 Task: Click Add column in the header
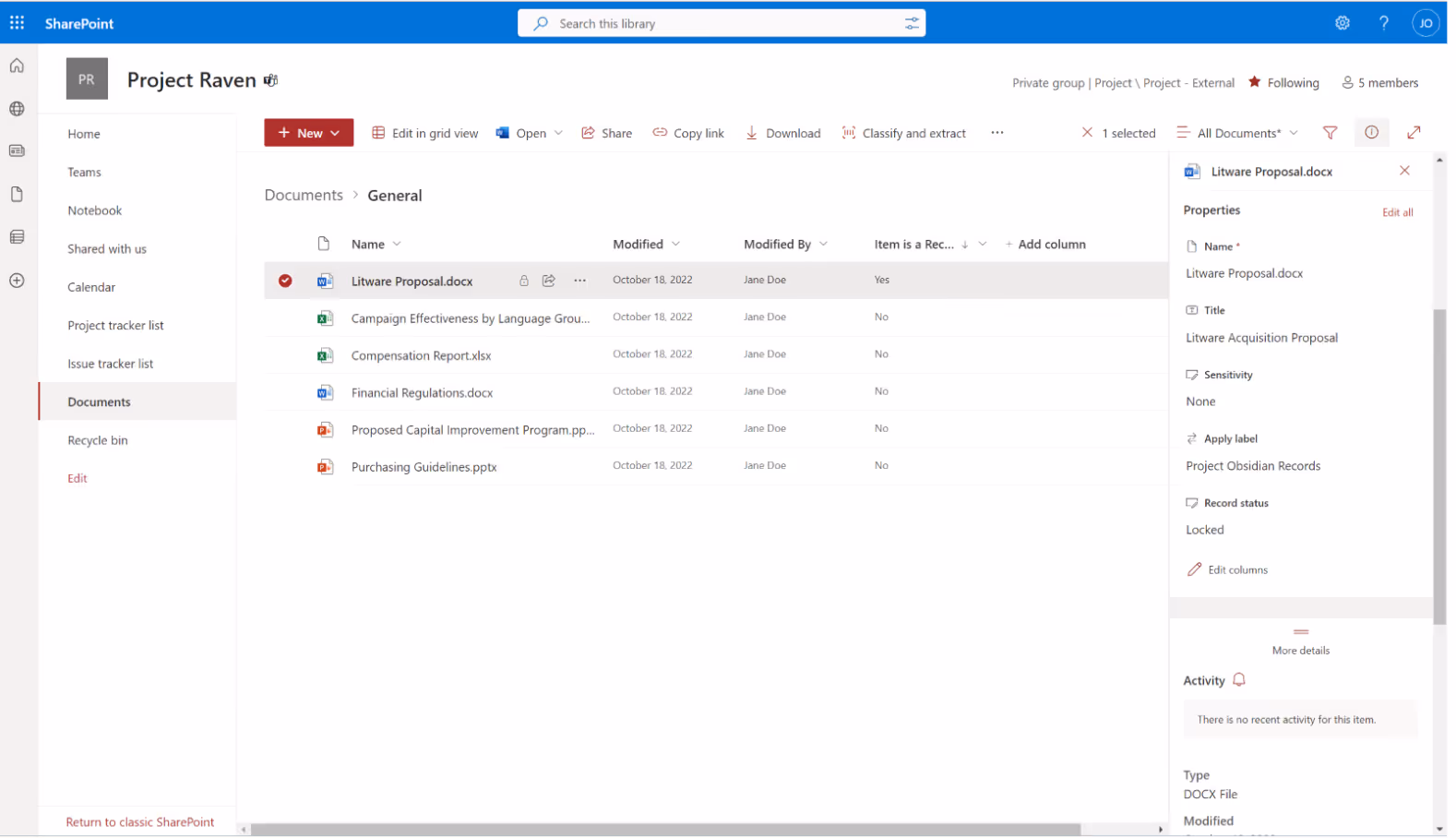[x=1045, y=244]
